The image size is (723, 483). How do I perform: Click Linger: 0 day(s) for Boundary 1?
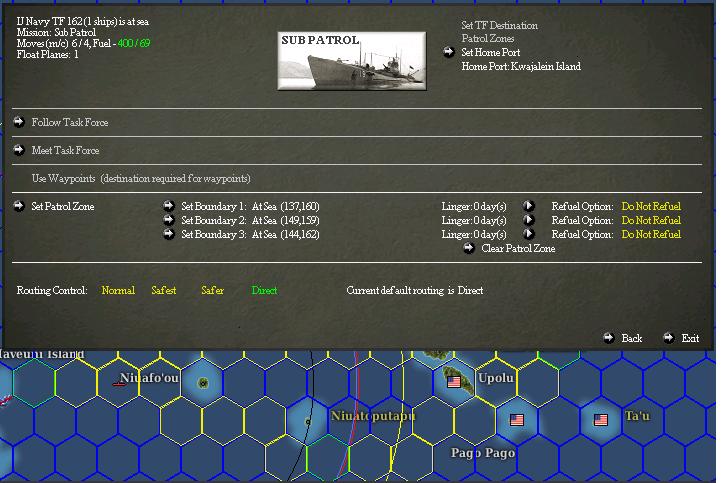coord(474,206)
